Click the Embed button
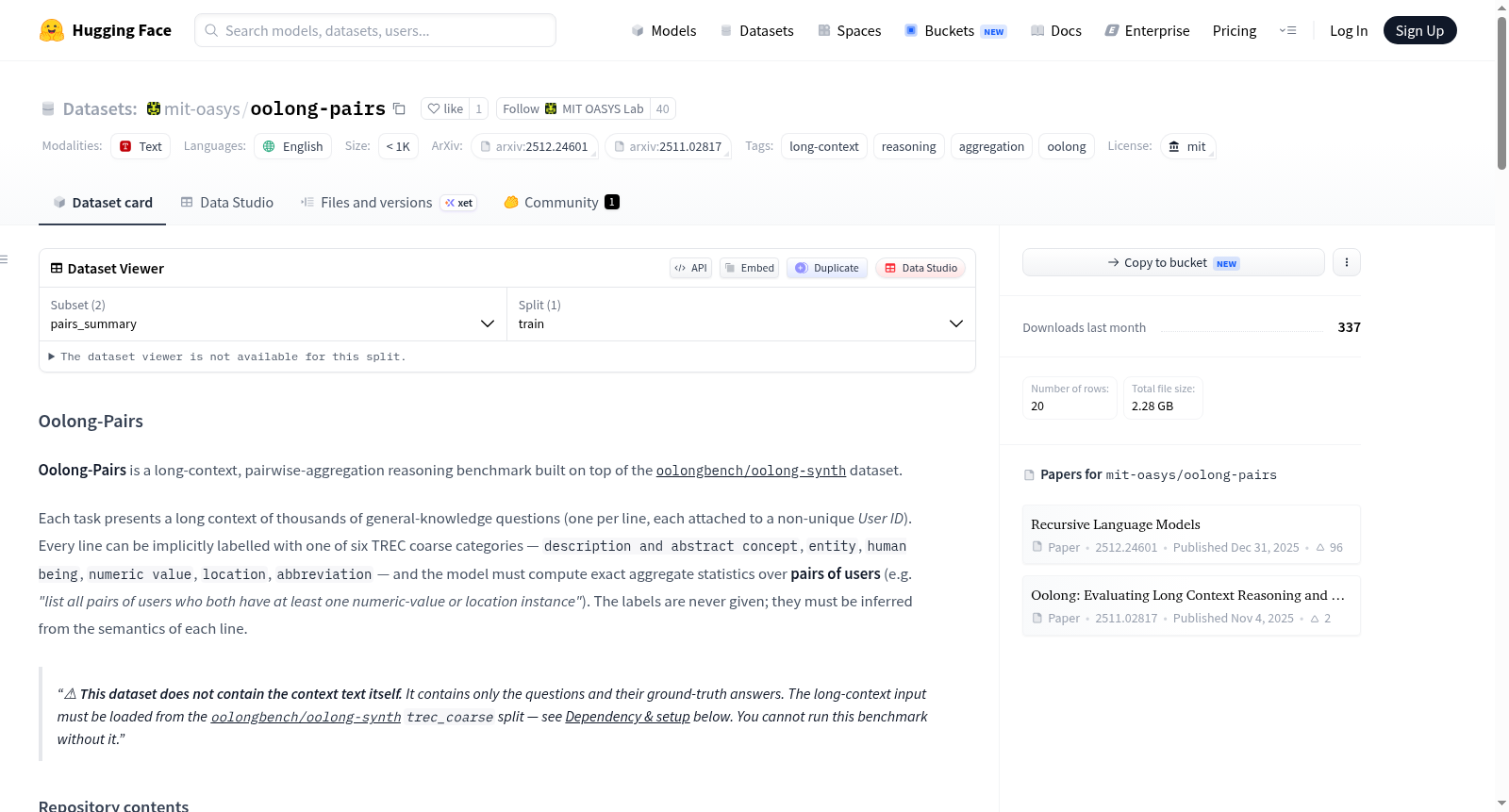Image resolution: width=1509 pixels, height=812 pixels. click(x=750, y=268)
